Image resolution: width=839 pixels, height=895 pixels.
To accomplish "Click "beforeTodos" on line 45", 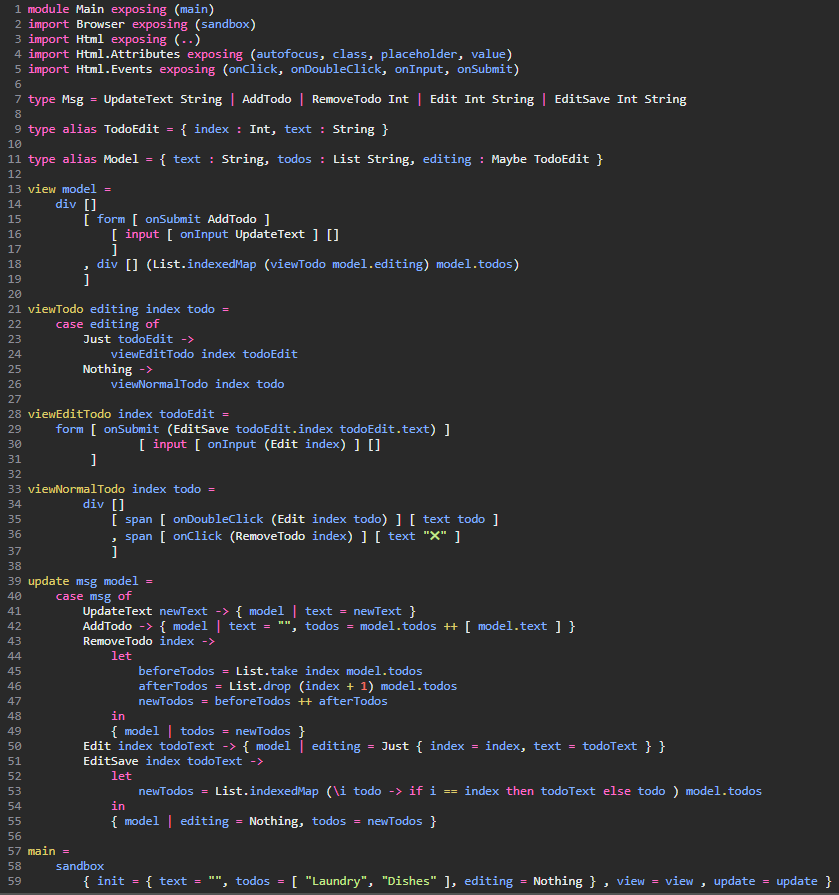I will pos(176,671).
